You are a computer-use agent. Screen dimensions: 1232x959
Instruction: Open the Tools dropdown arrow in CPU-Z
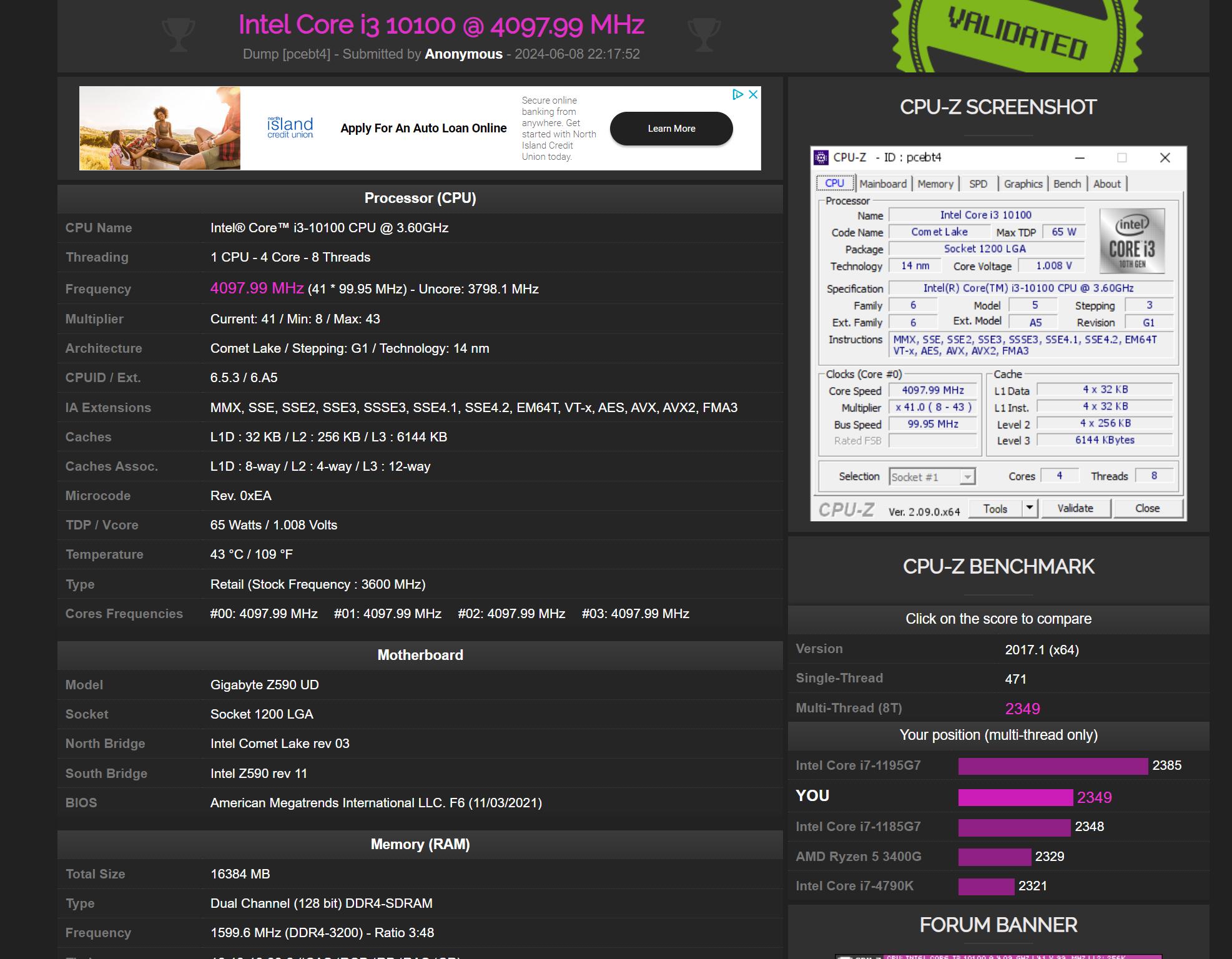(x=1030, y=508)
